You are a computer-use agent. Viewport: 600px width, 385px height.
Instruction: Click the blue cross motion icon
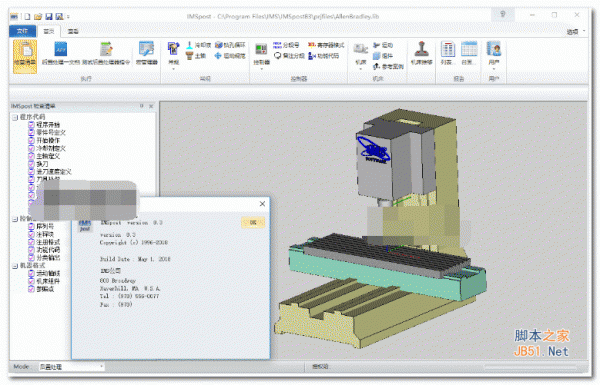click(x=218, y=56)
